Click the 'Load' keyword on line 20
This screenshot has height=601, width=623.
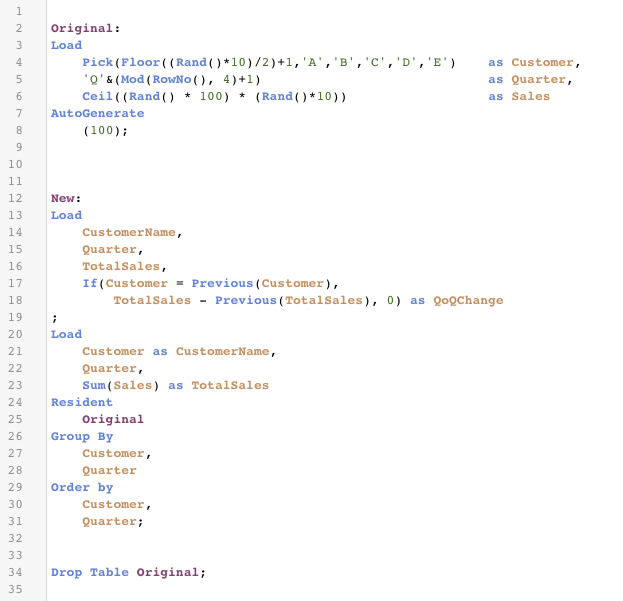click(x=66, y=334)
